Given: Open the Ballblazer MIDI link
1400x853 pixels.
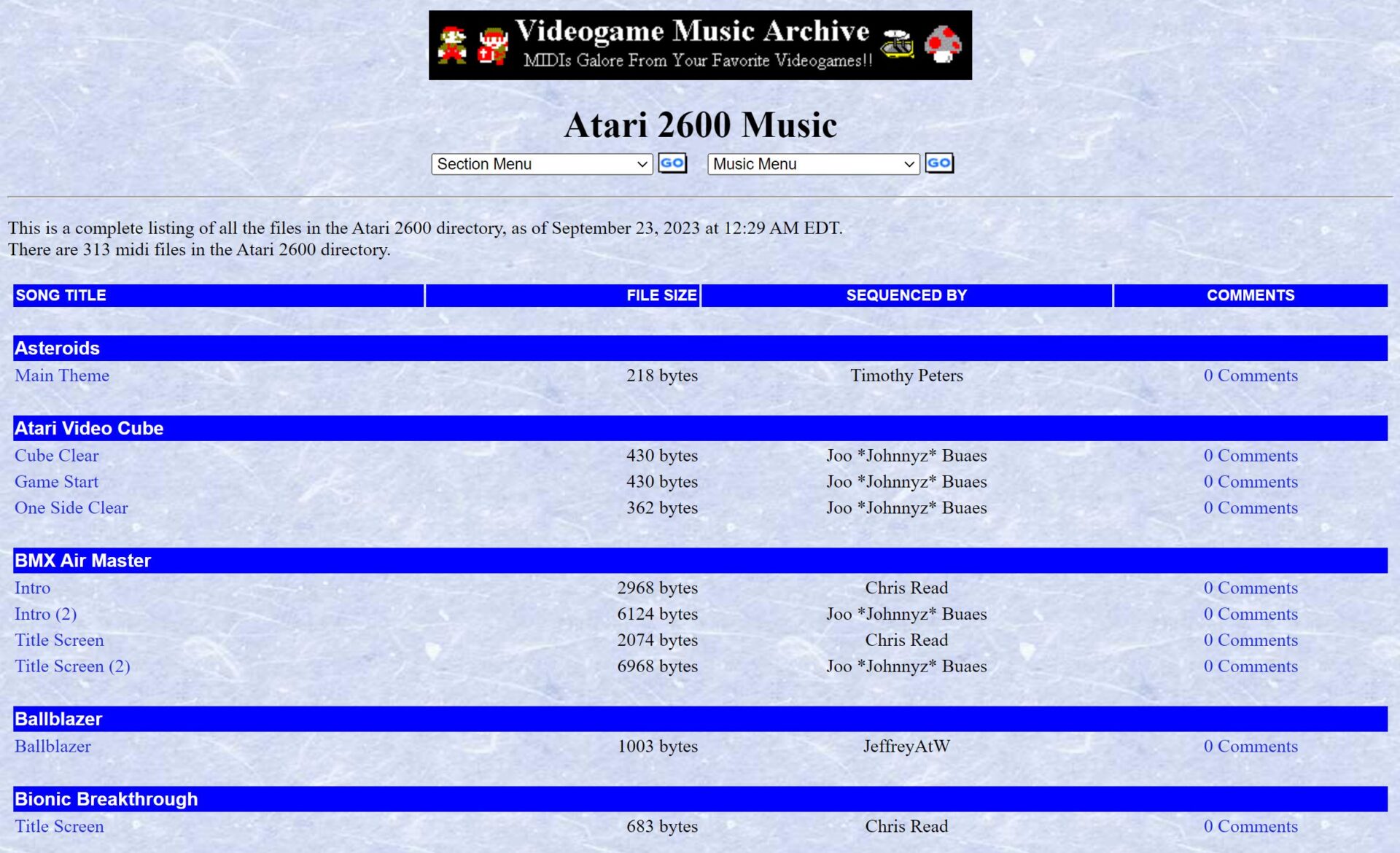Looking at the screenshot, I should pyautogui.click(x=52, y=746).
